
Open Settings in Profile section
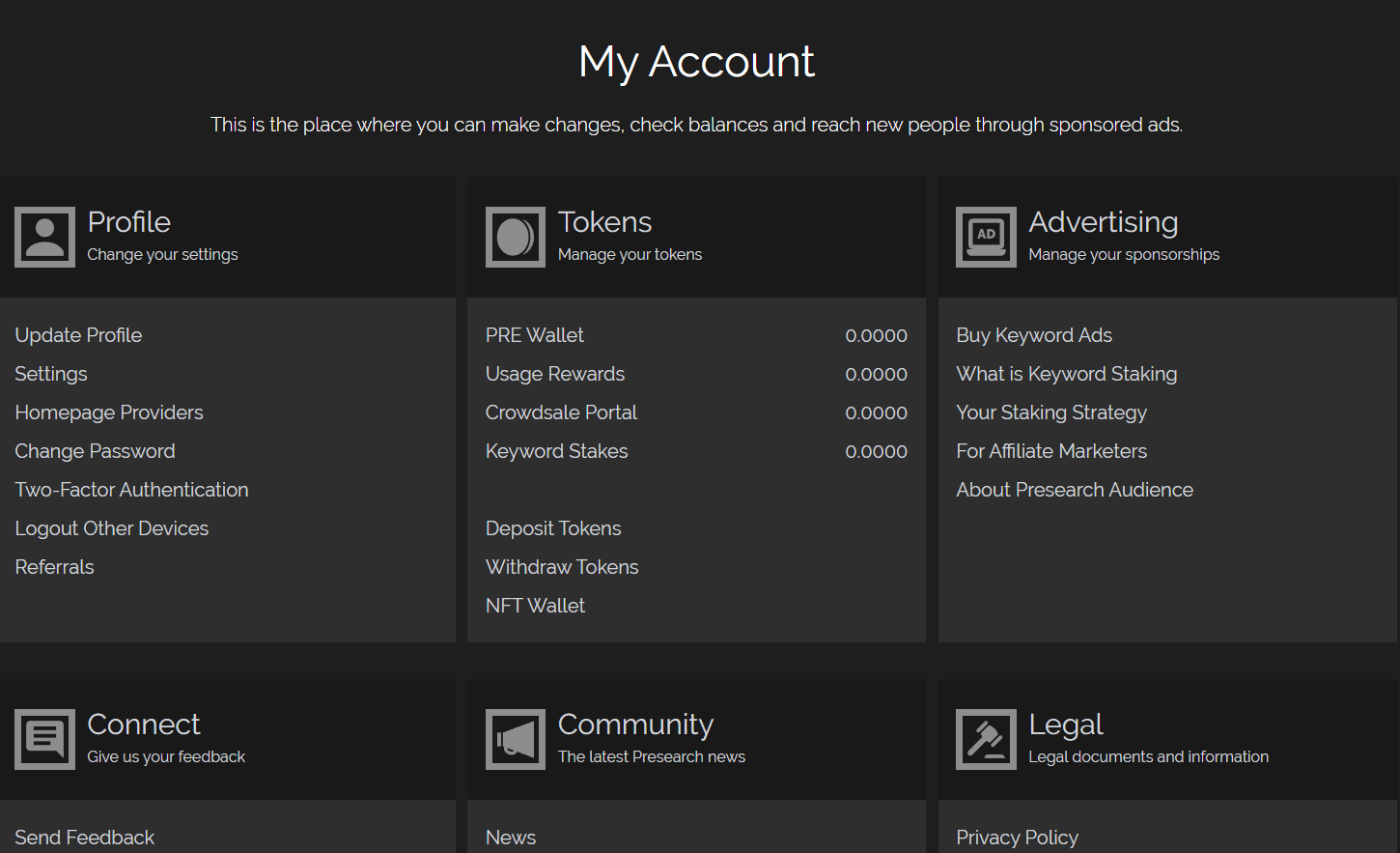point(51,374)
